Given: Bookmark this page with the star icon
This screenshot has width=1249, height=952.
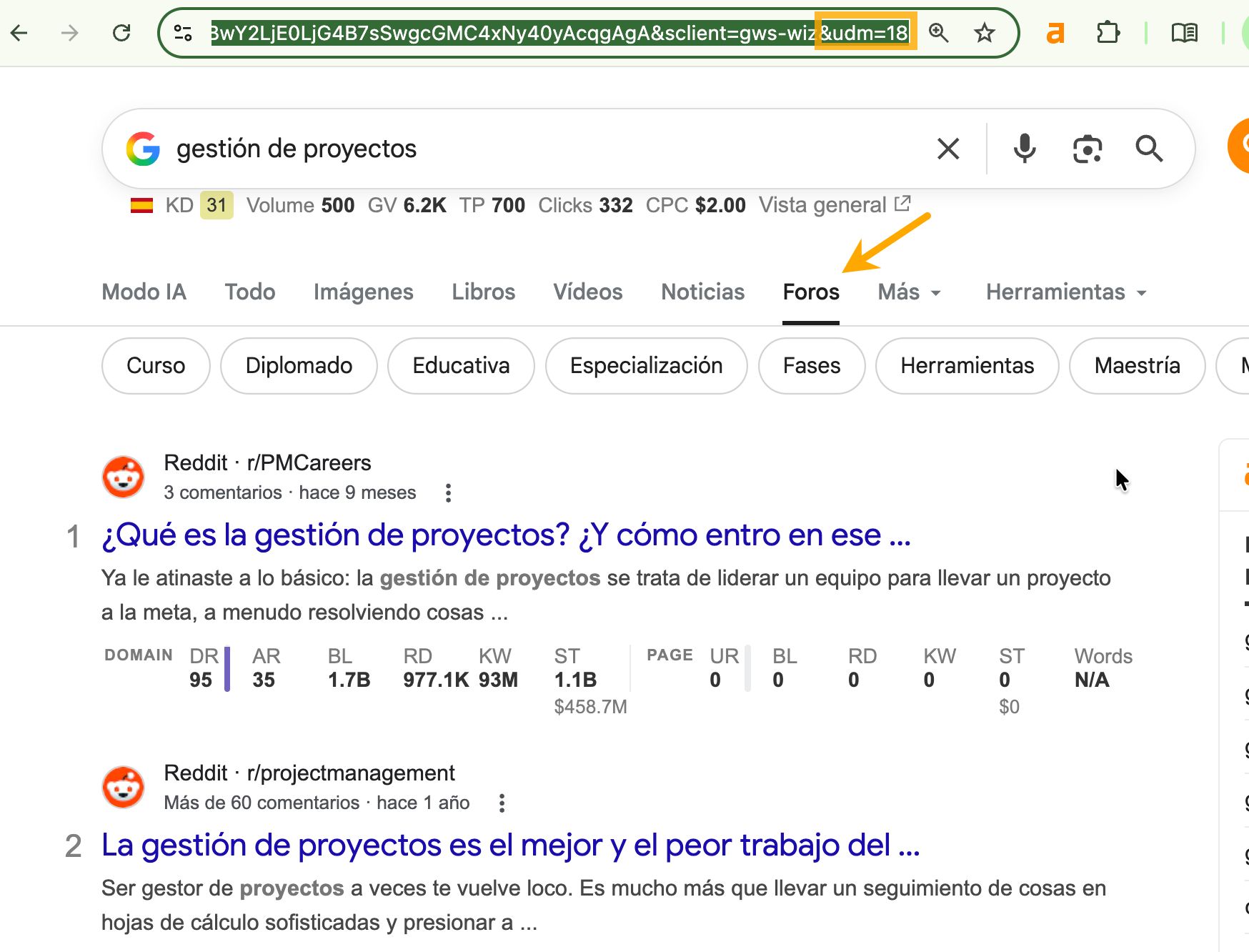Looking at the screenshot, I should [x=985, y=33].
